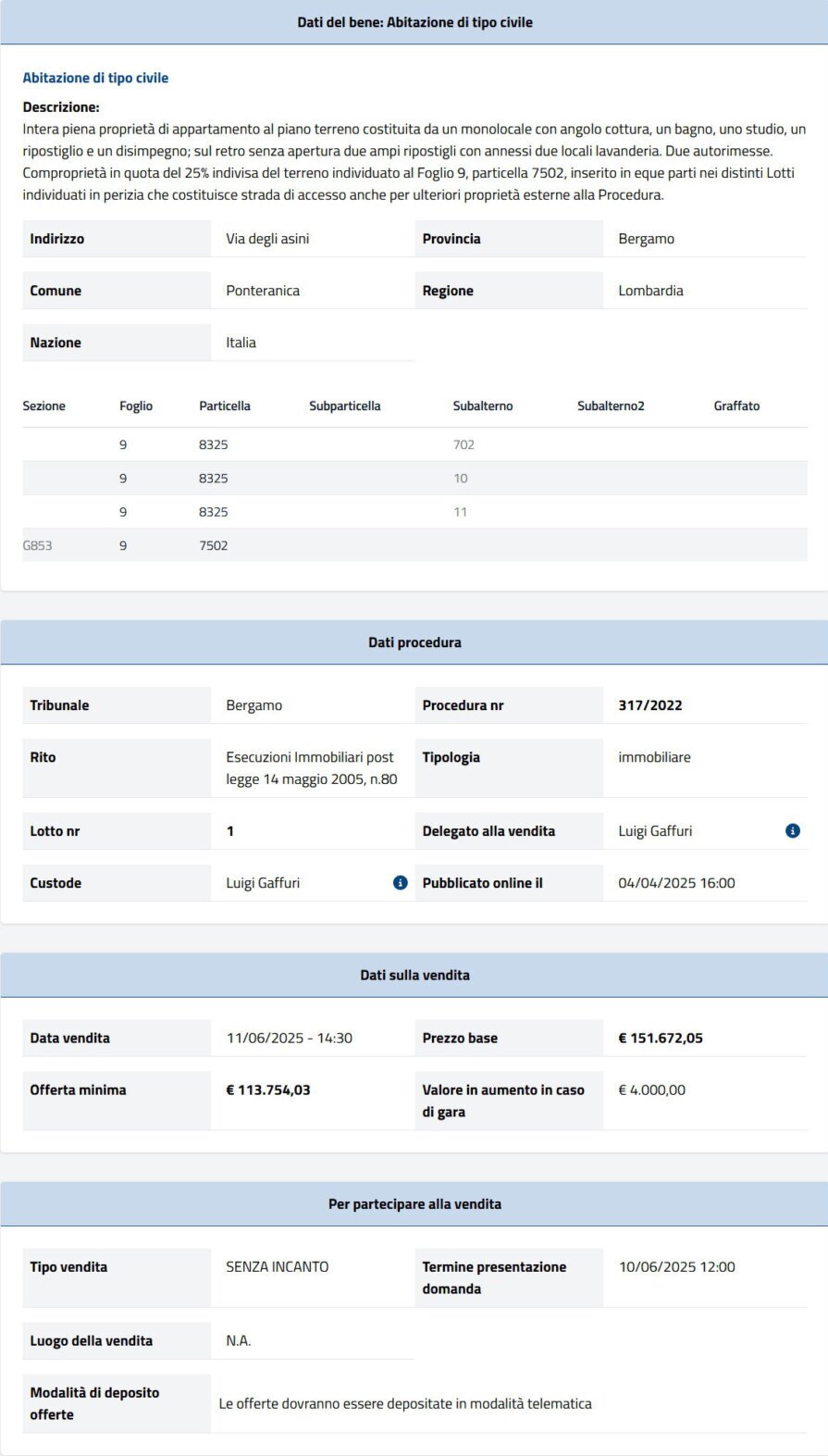Click the base price '€ 151.672,05'
828x1456 pixels.
(661, 1039)
